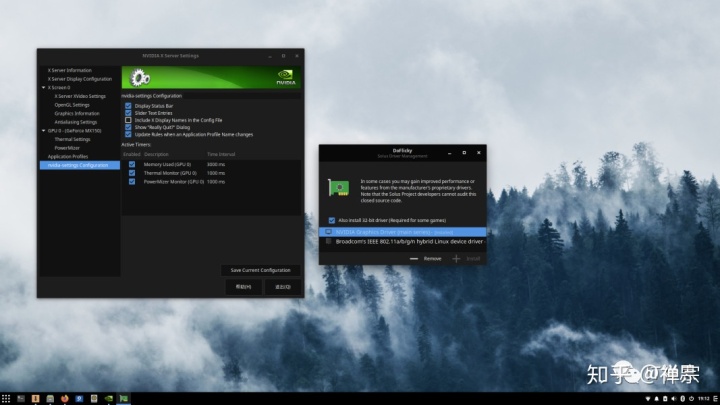720x405 pixels.
Task: Select NVIDIA Graphics Driver (main series) row
Action: point(403,232)
